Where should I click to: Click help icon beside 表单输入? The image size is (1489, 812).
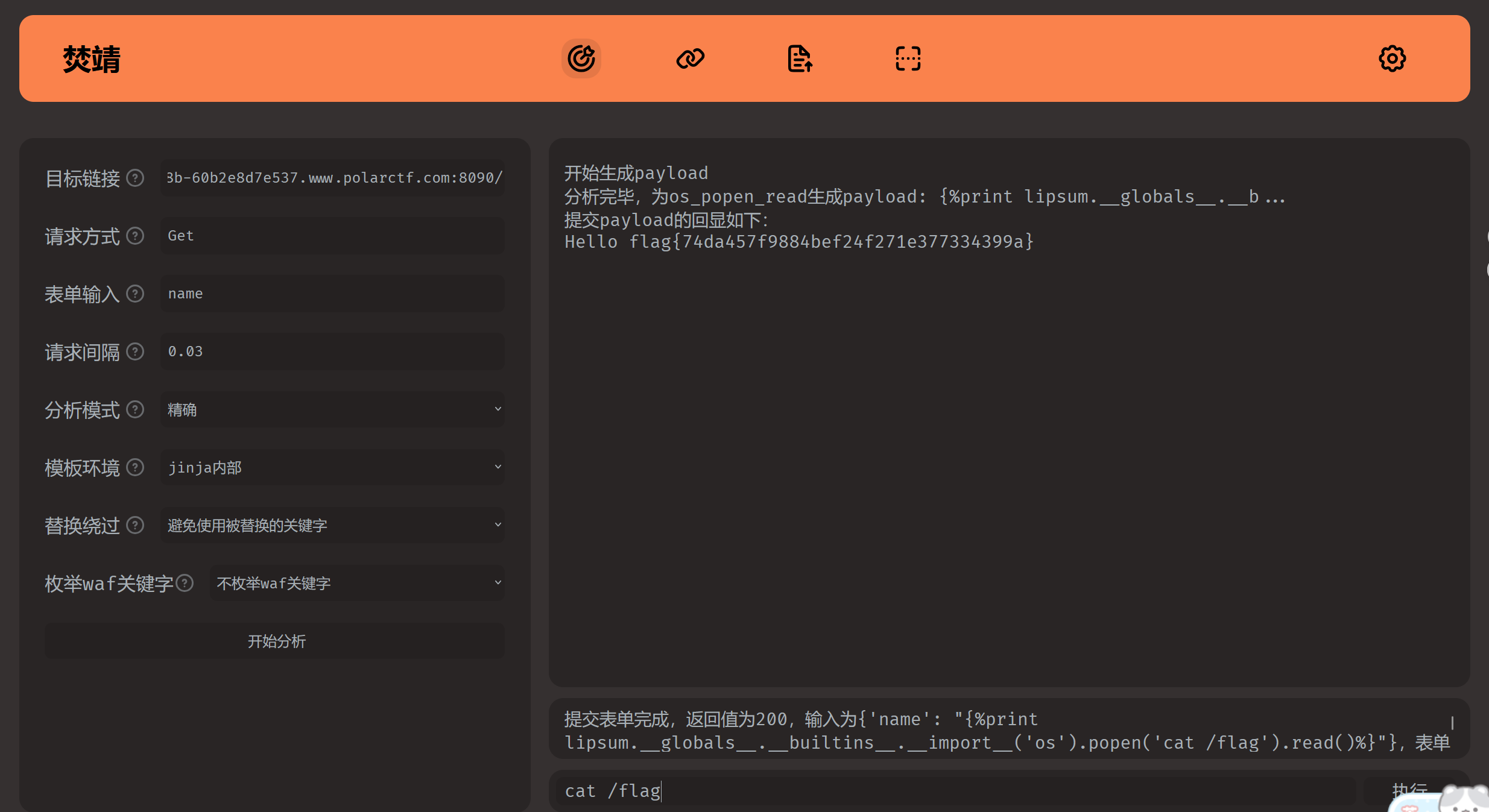point(135,294)
